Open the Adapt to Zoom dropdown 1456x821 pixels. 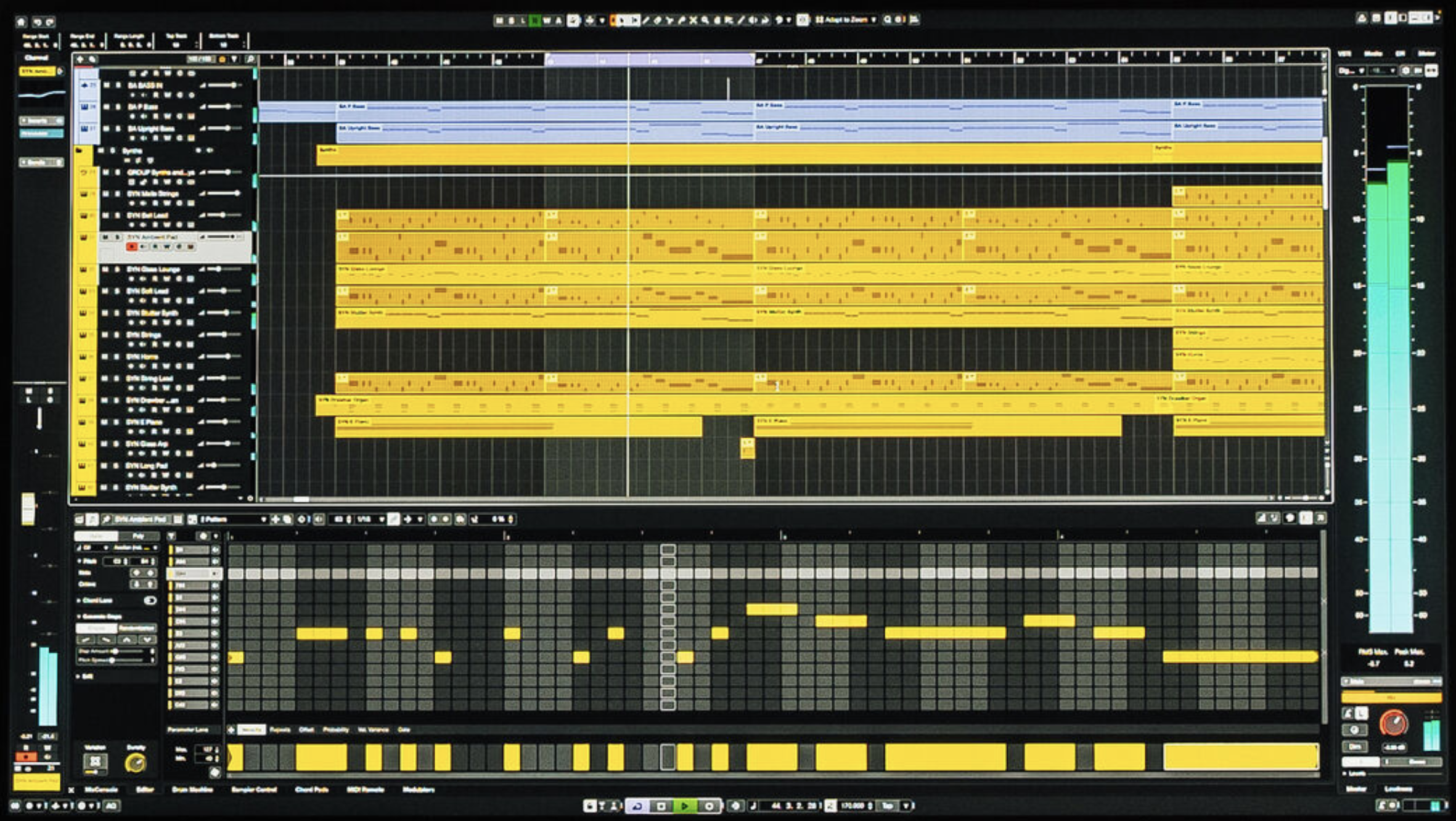pyautogui.click(x=873, y=20)
